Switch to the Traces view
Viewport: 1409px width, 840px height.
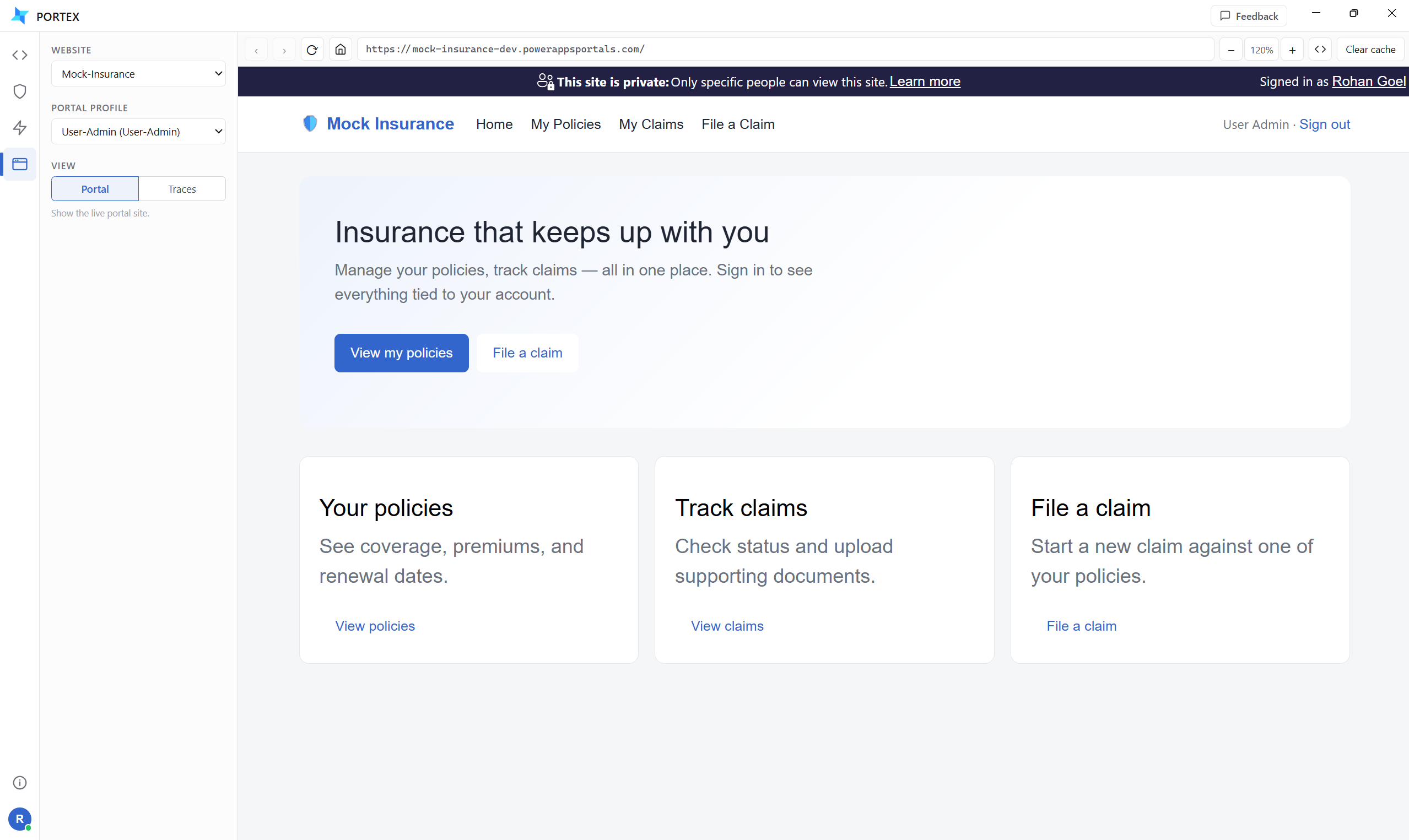[182, 188]
